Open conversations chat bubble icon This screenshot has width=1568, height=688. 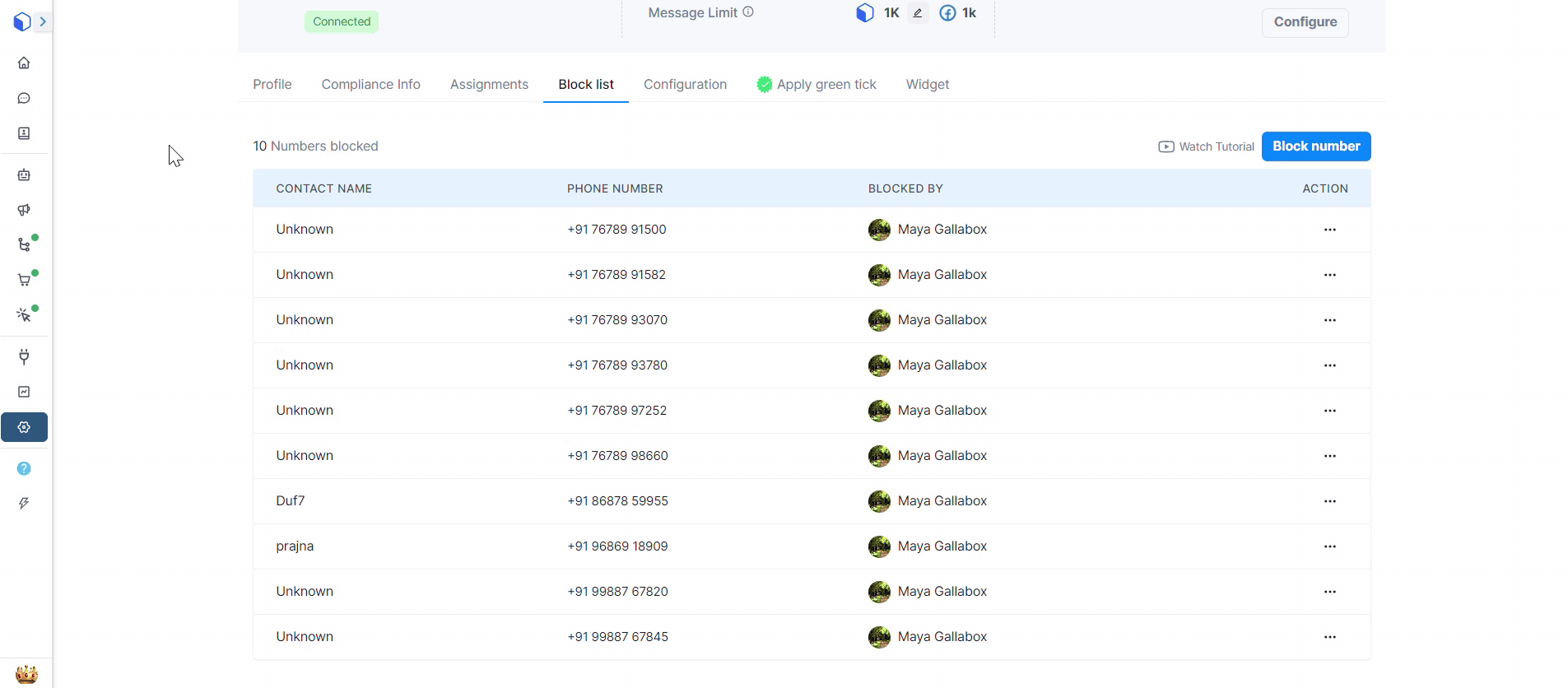(24, 98)
